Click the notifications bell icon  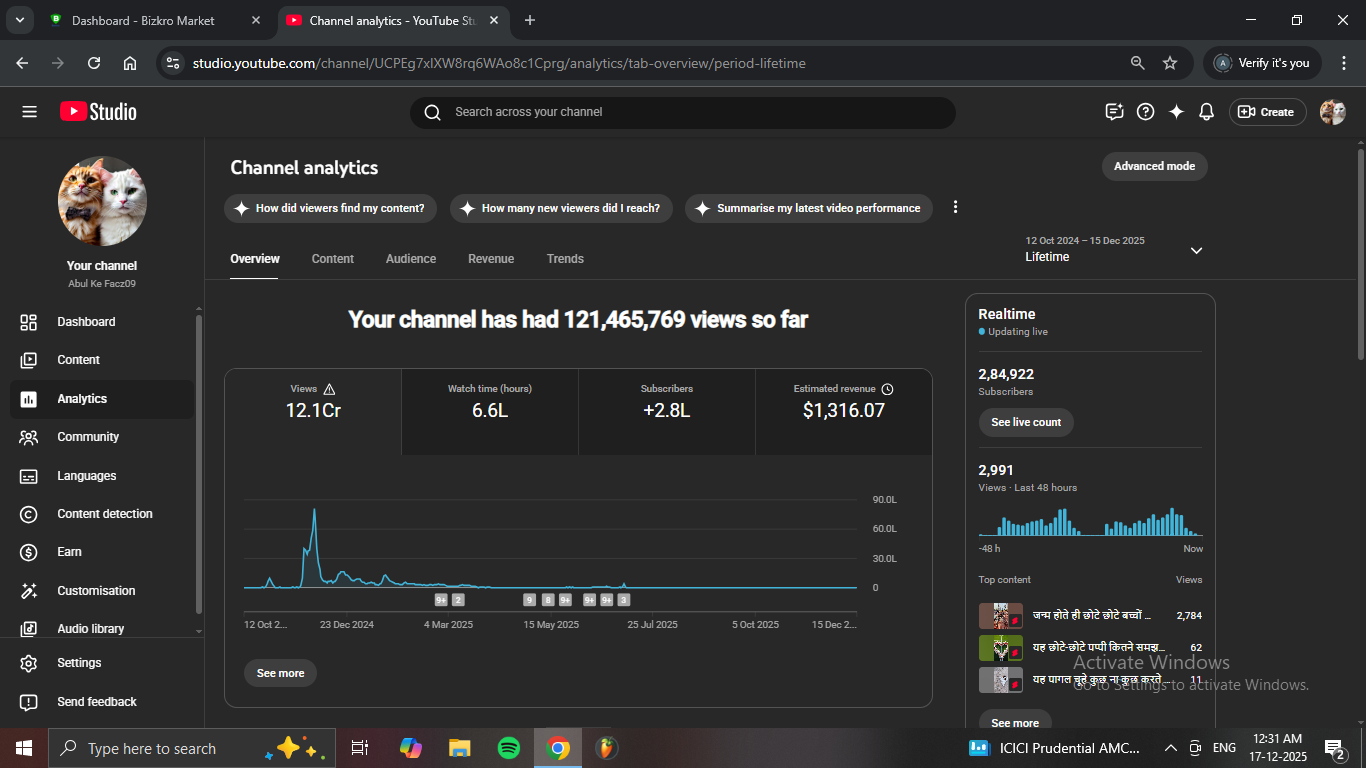click(x=1206, y=112)
